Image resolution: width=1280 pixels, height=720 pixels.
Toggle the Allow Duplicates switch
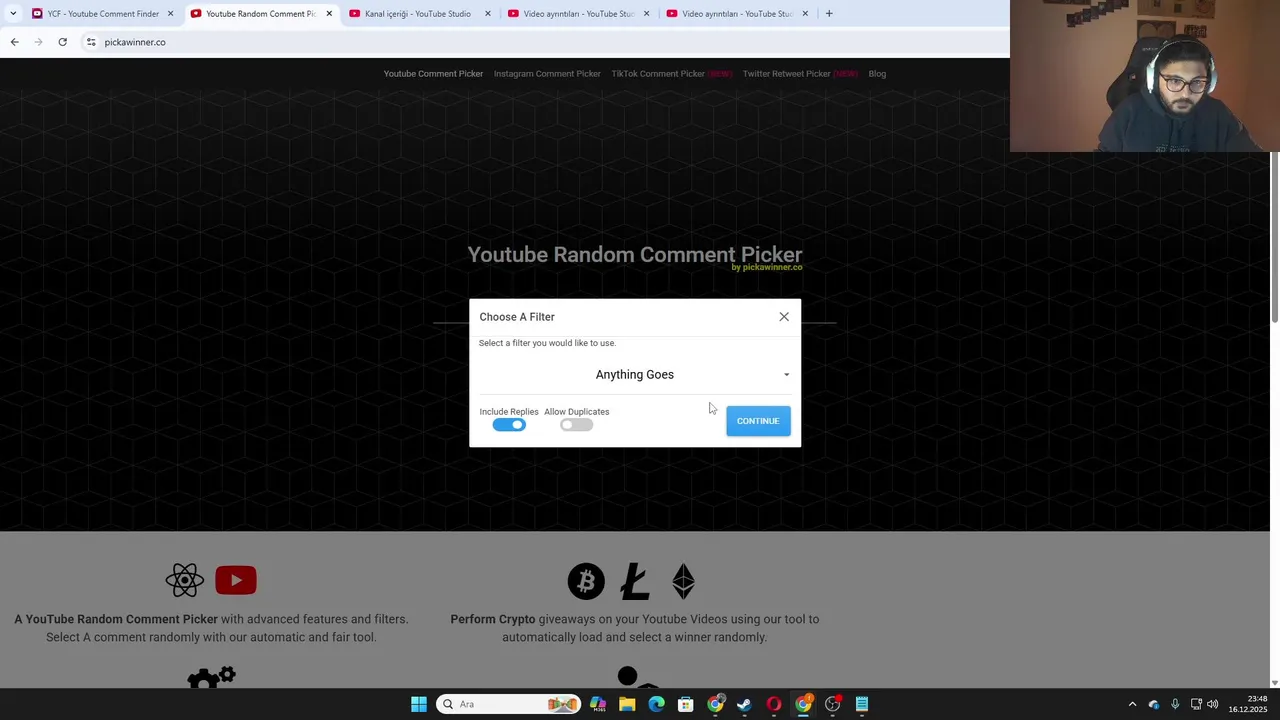tap(576, 425)
